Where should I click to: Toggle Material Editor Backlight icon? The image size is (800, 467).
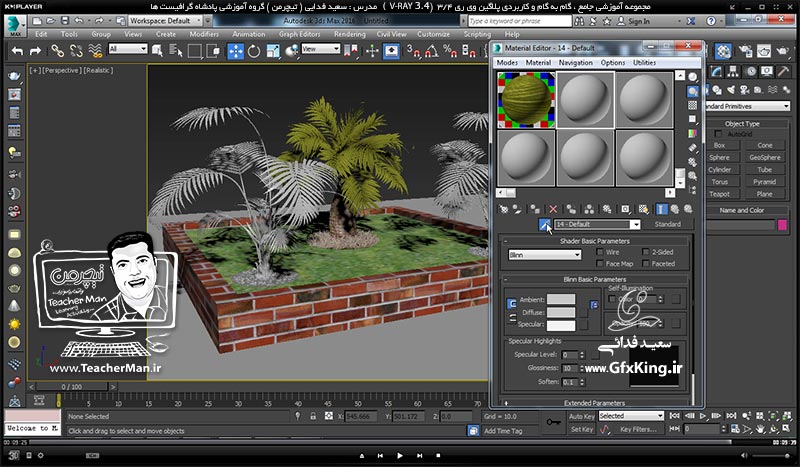[x=692, y=92]
